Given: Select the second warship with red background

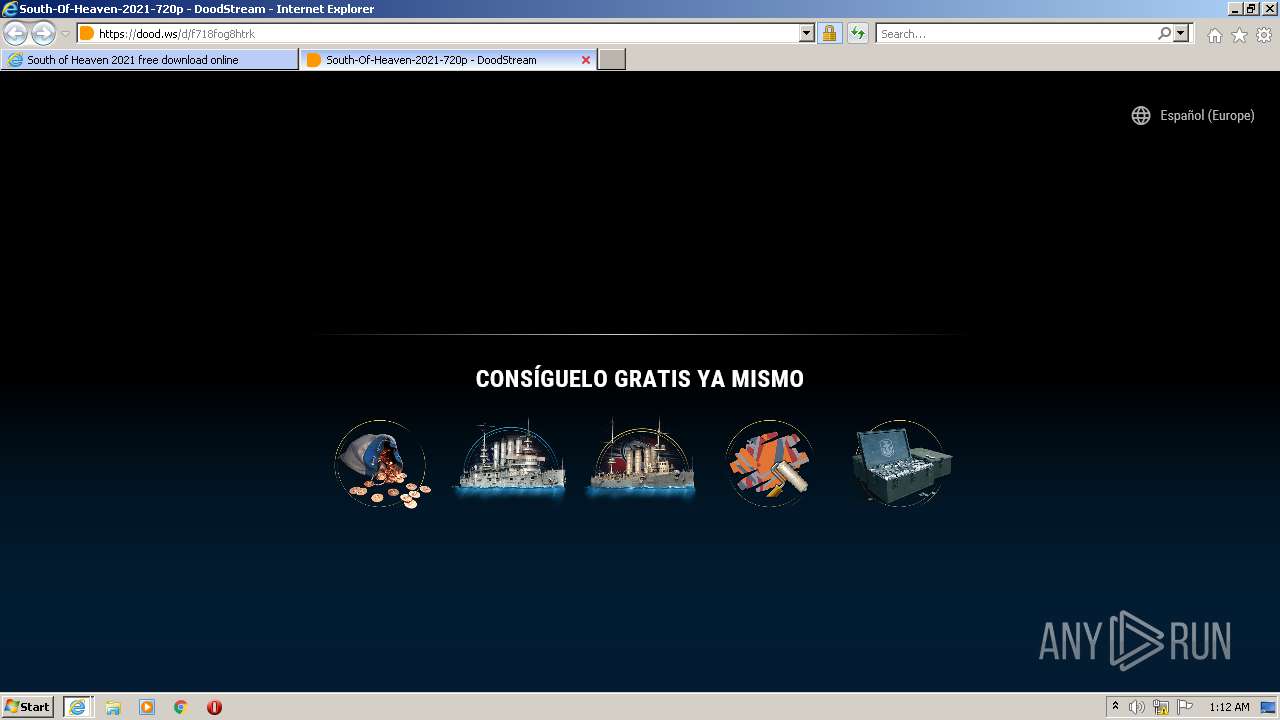Looking at the screenshot, I should click(x=640, y=462).
